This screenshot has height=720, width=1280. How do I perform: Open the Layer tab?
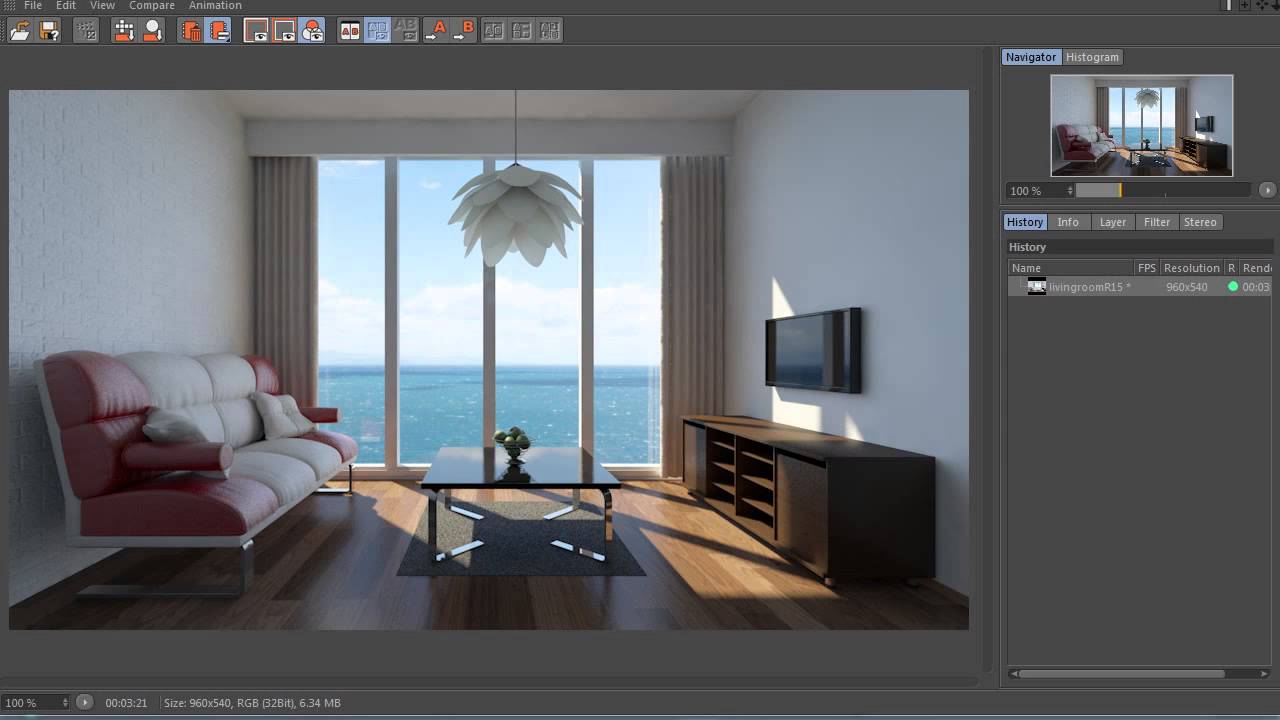click(1113, 222)
